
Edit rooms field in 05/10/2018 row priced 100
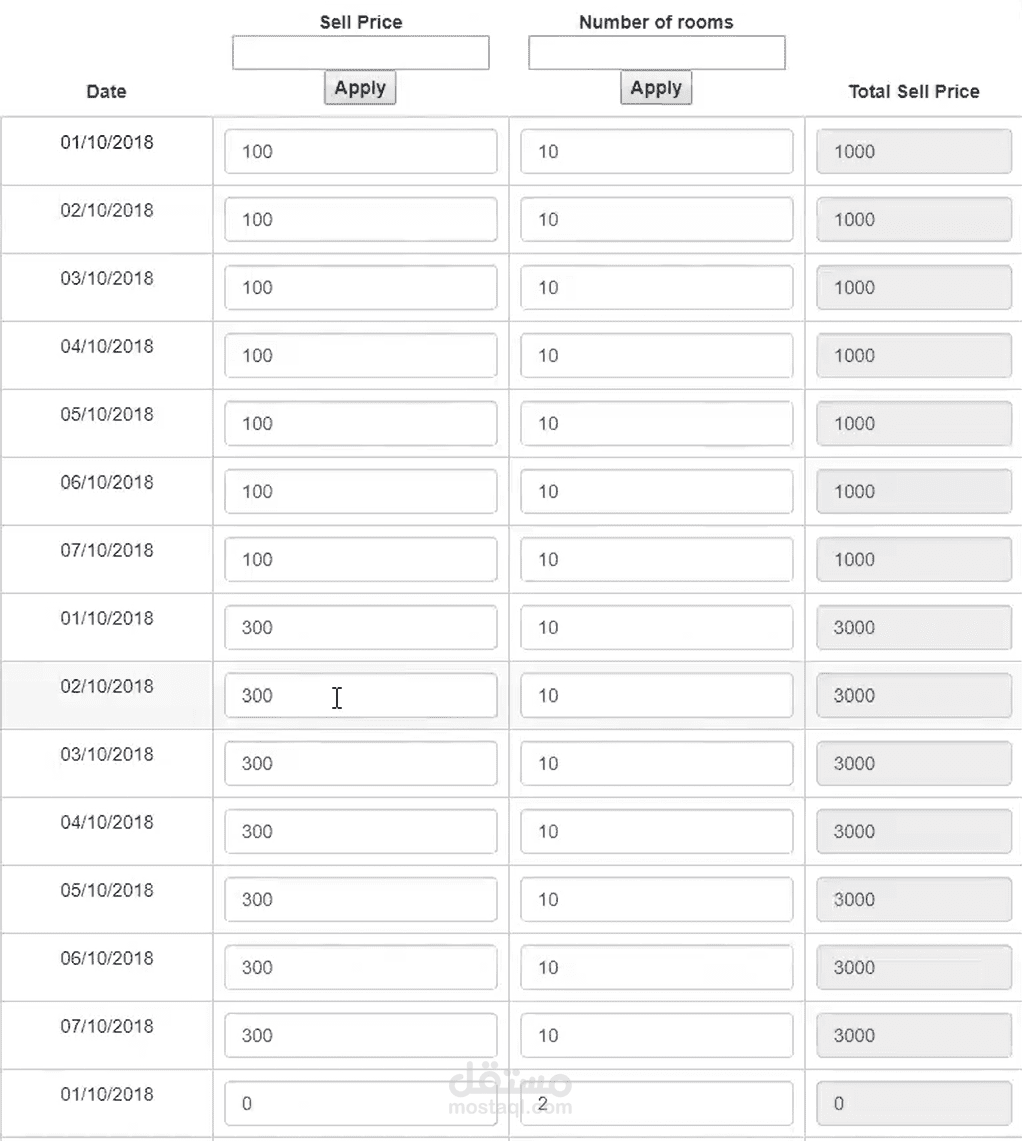[656, 424]
